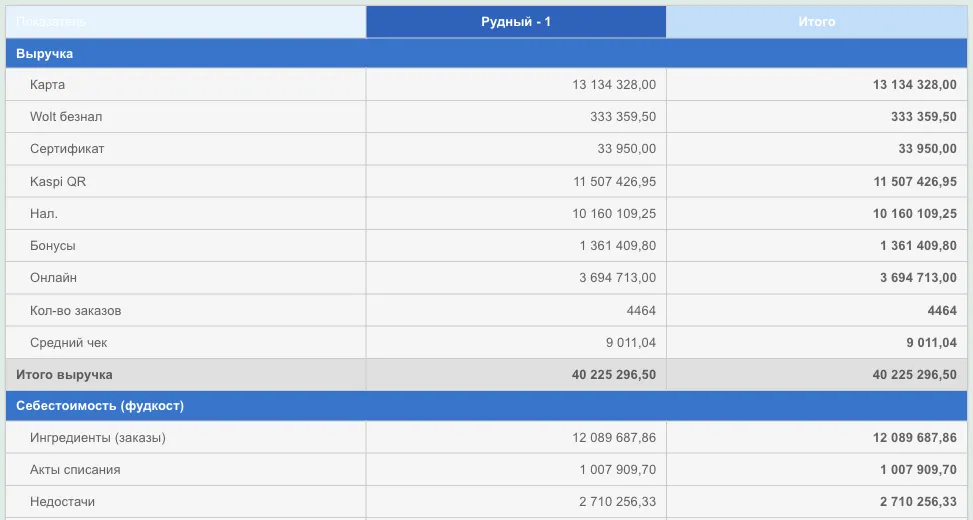Click the Итого column header

coord(816,22)
